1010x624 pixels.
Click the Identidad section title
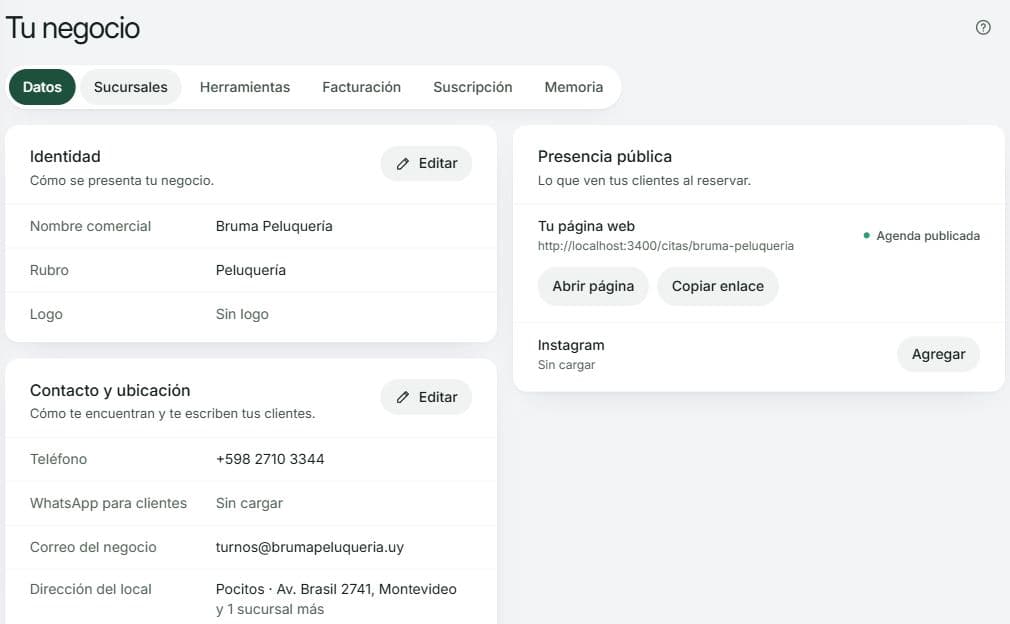65,156
